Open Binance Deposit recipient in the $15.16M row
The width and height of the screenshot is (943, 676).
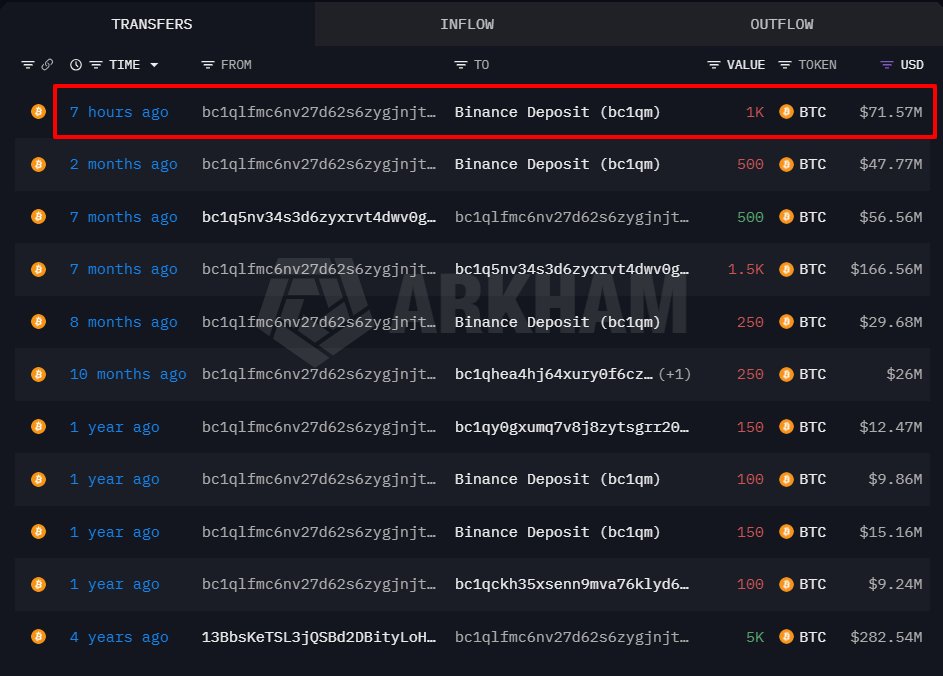558,532
